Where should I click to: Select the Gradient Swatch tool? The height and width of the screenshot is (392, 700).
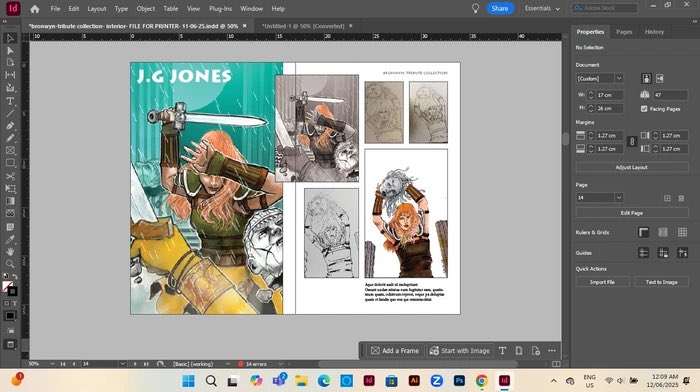(10, 201)
